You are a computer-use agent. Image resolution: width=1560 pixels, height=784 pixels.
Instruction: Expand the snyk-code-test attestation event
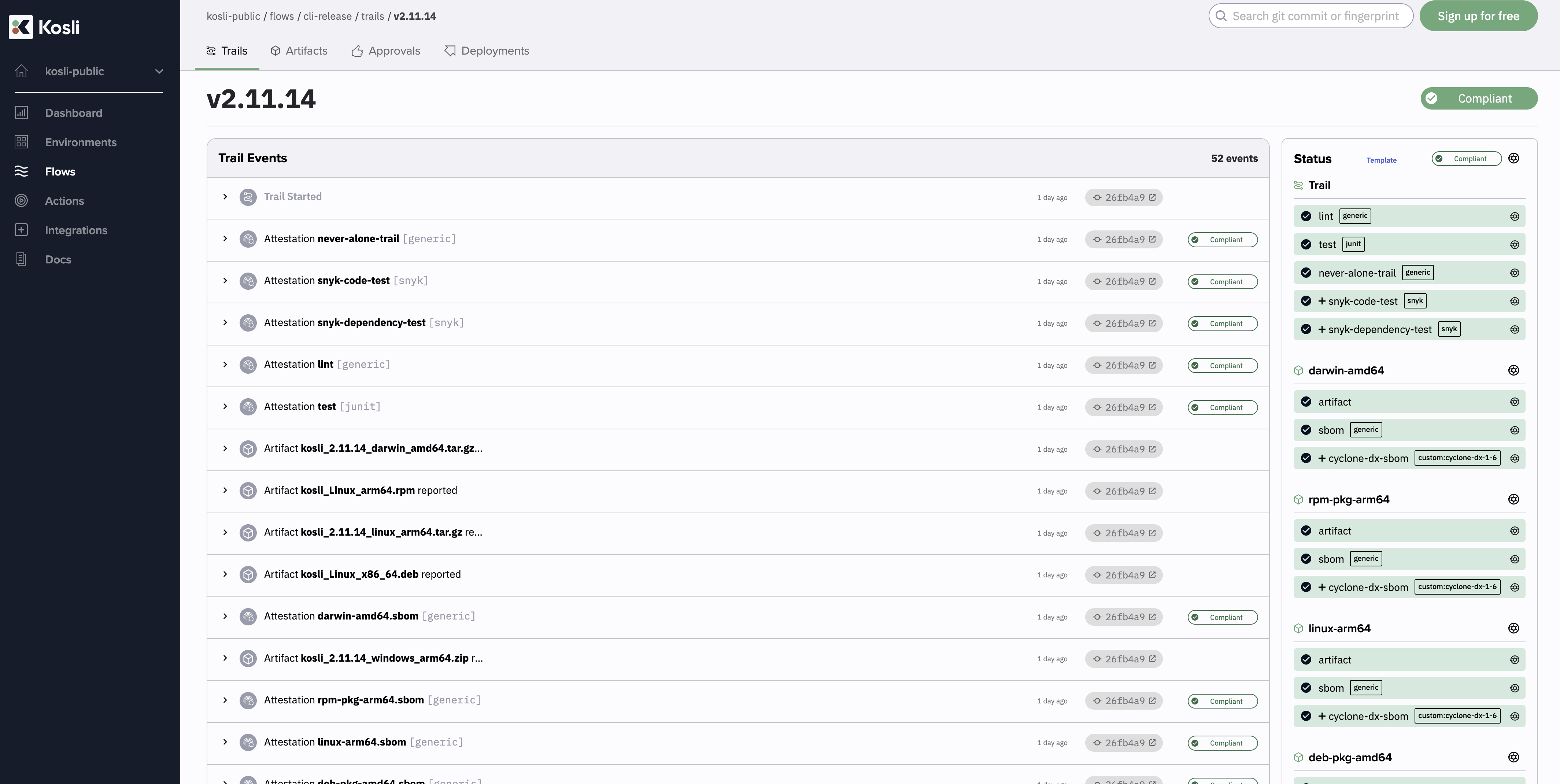click(x=225, y=280)
